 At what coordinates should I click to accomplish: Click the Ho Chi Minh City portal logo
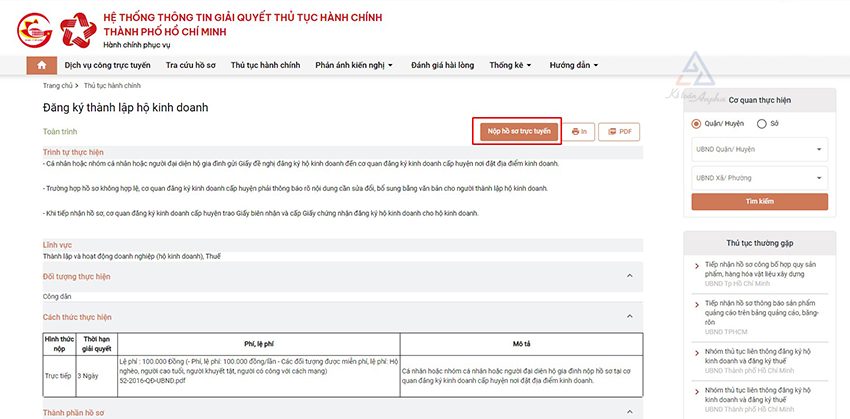tap(33, 29)
